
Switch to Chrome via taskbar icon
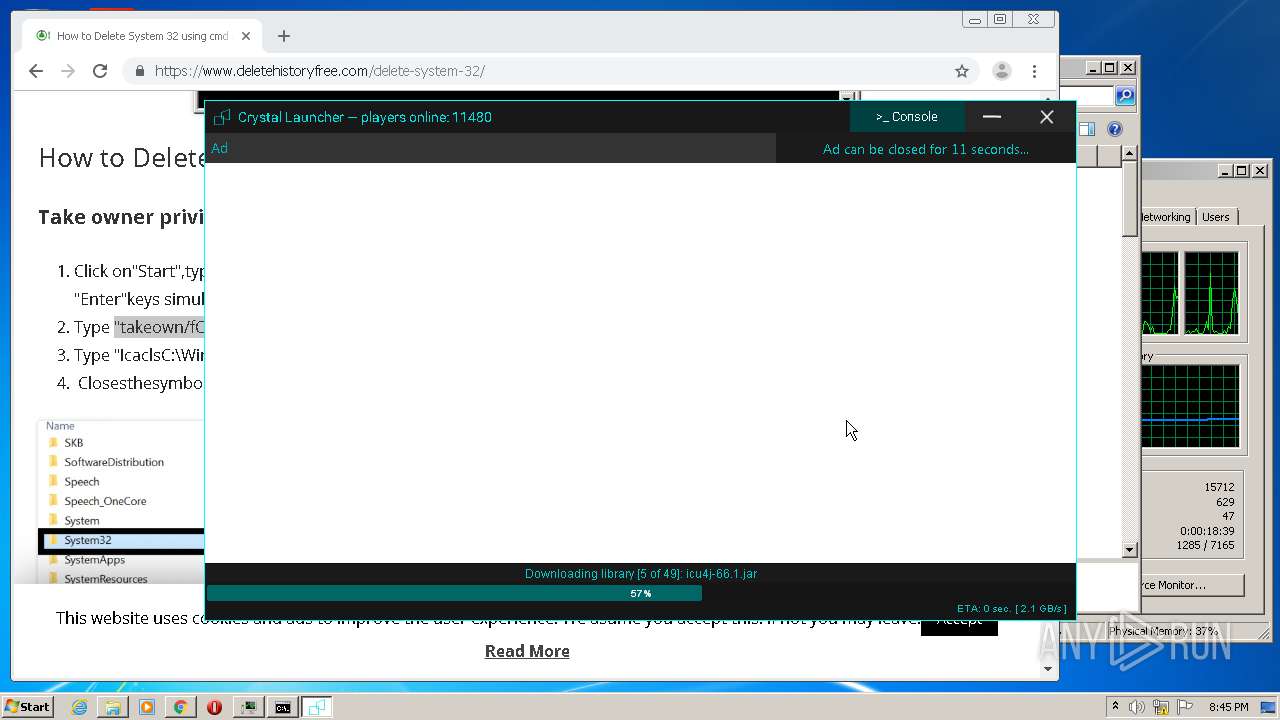[x=180, y=707]
